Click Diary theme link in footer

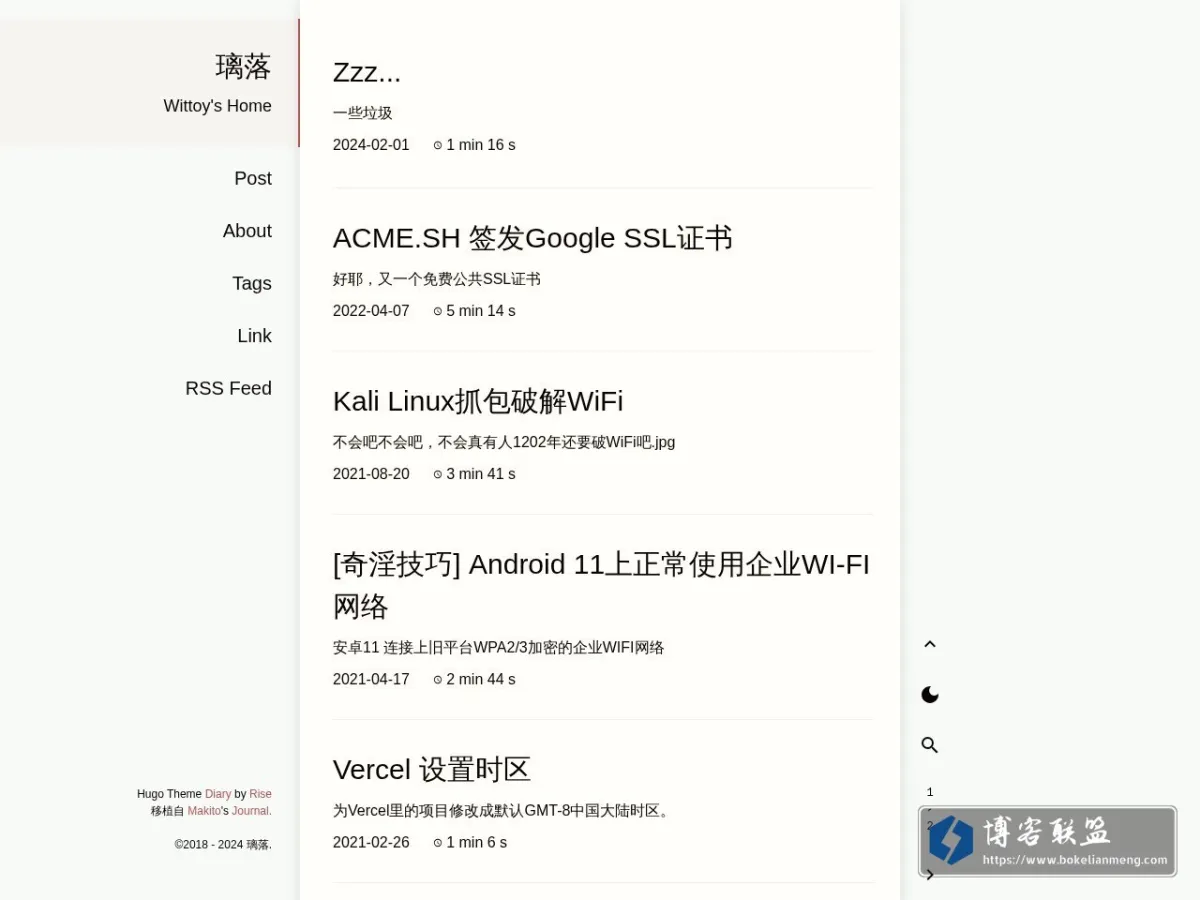[x=218, y=794]
